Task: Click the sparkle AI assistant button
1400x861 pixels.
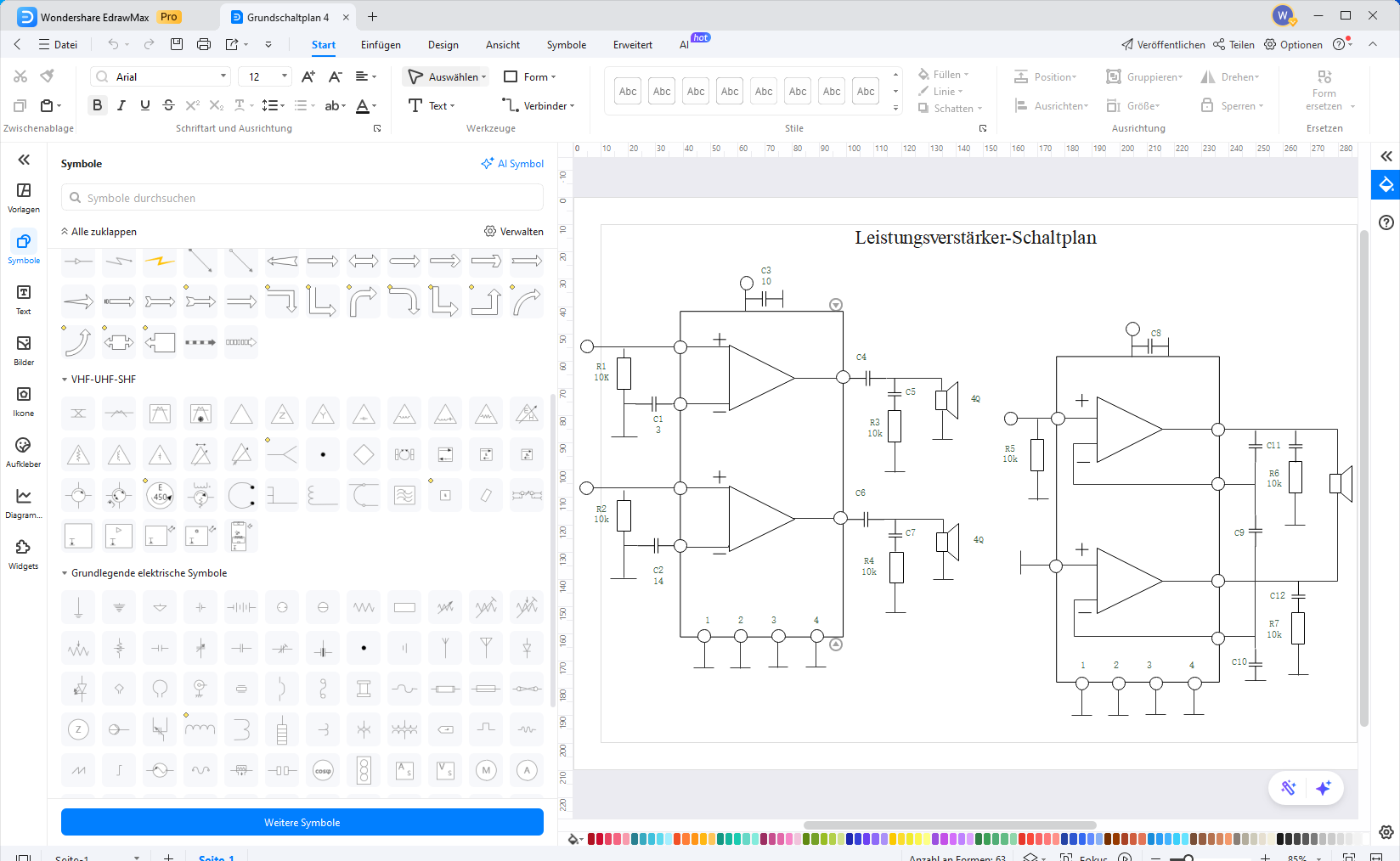Action: [1324, 788]
